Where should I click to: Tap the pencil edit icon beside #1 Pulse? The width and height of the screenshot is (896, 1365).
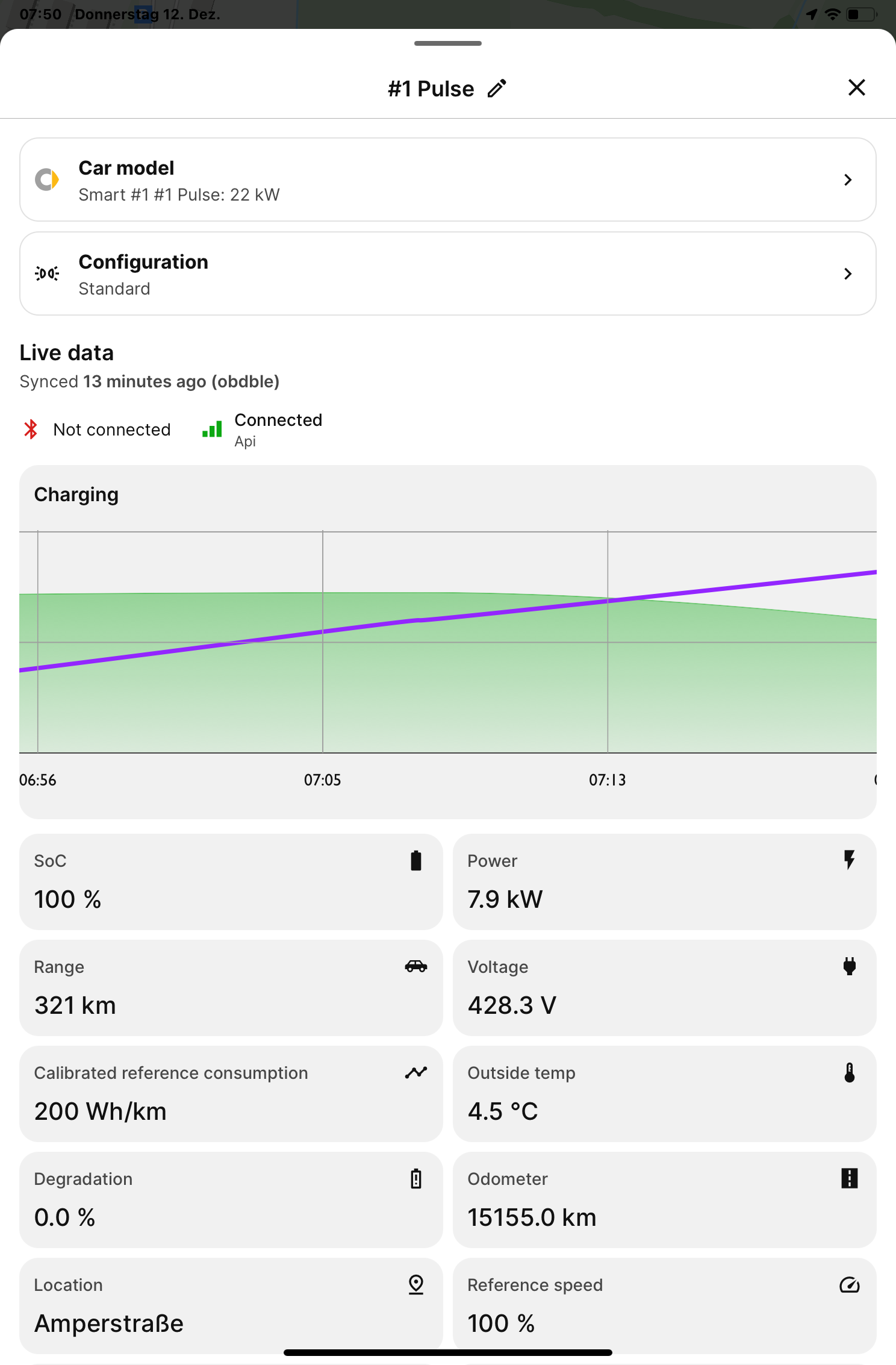(497, 89)
